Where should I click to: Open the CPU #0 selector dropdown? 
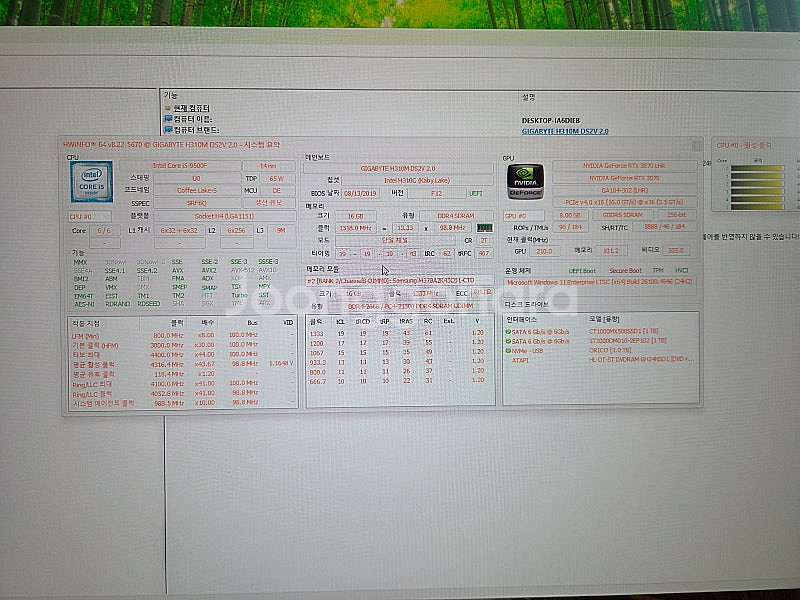(90, 216)
